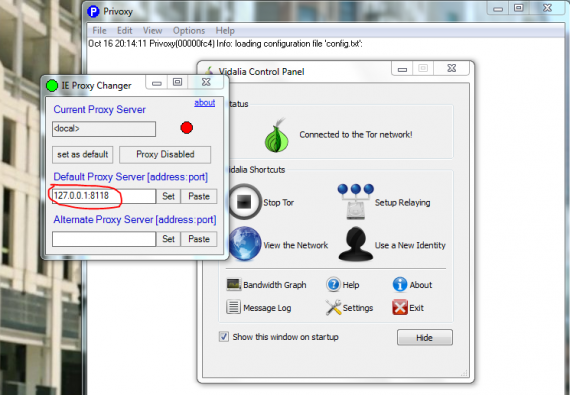Open Vidalia Settings tools icon

(x=333, y=307)
